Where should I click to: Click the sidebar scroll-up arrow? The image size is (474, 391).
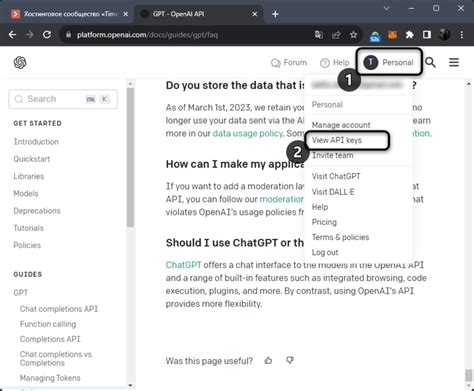click(x=130, y=84)
